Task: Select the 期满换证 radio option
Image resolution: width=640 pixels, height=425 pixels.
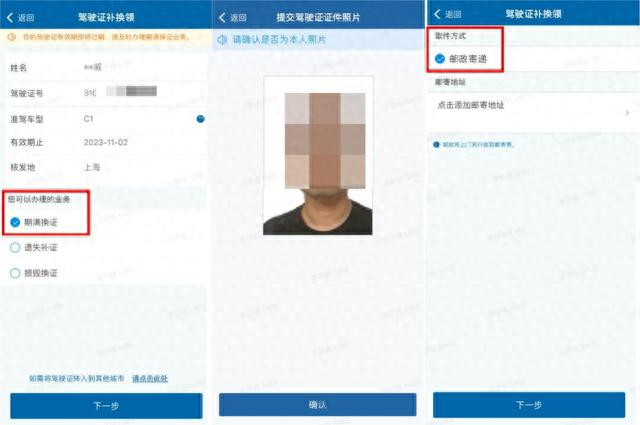Action: [15, 222]
